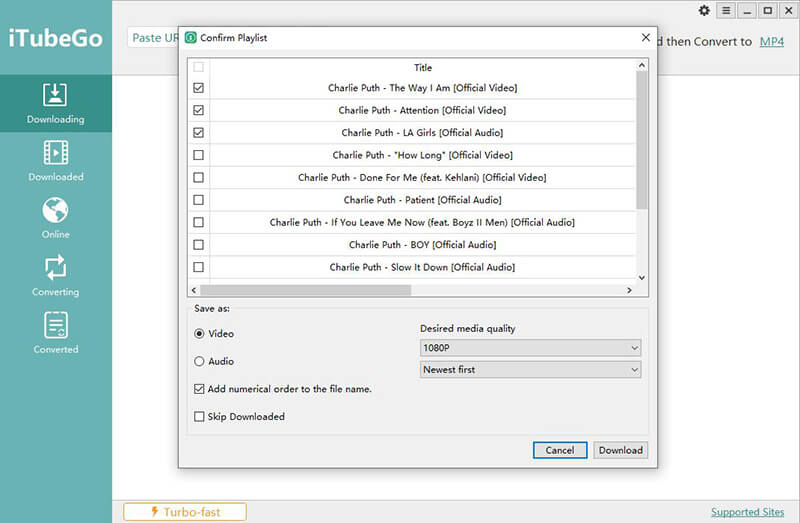
Task: Click the Turbo-fast lightning icon
Action: [x=155, y=511]
